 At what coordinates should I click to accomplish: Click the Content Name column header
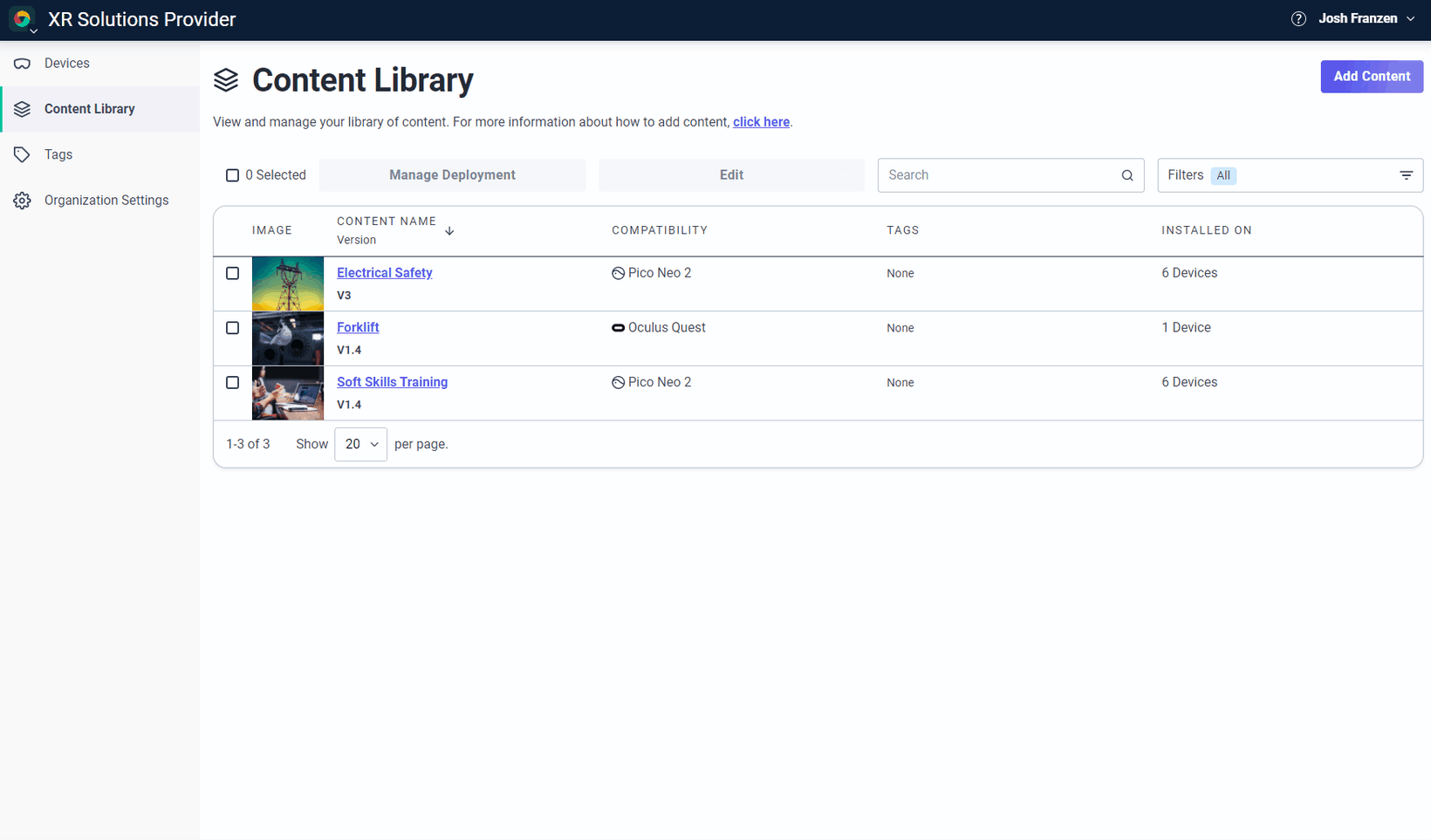pyautogui.click(x=387, y=222)
